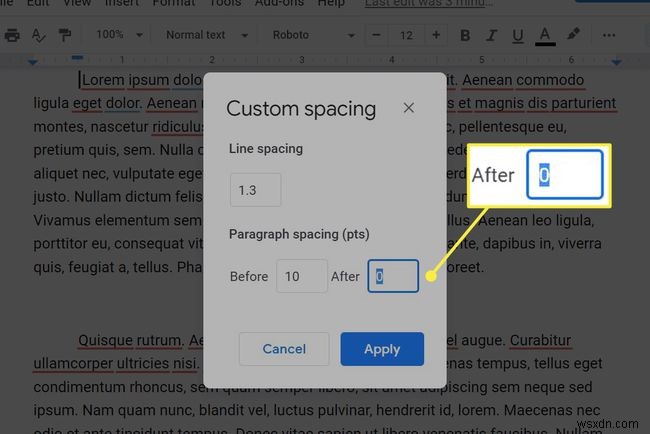Open the Roboto font dropdown
The width and height of the screenshot is (650, 434).
coord(313,35)
